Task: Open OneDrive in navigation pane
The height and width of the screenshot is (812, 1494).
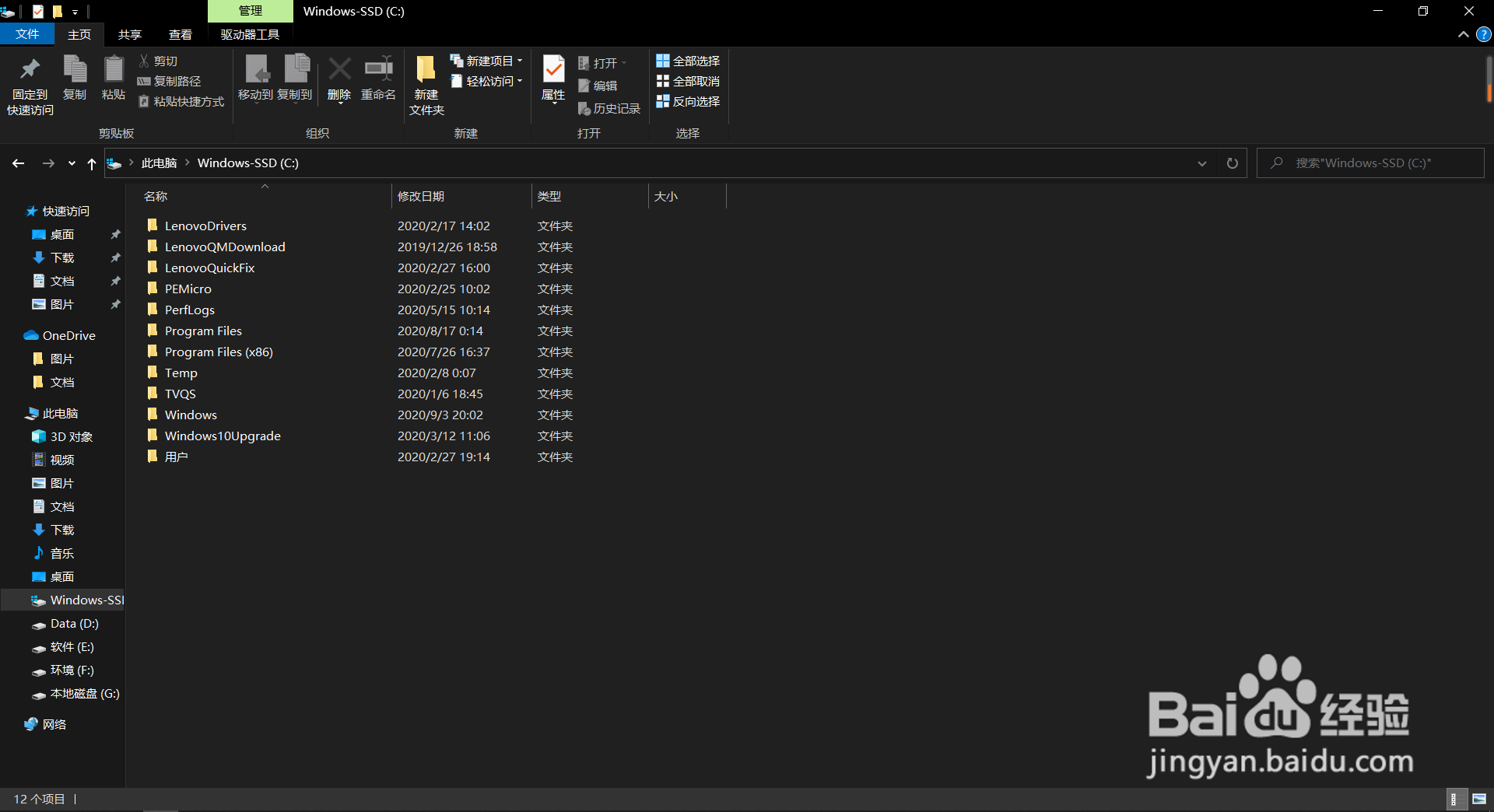Action: (68, 336)
